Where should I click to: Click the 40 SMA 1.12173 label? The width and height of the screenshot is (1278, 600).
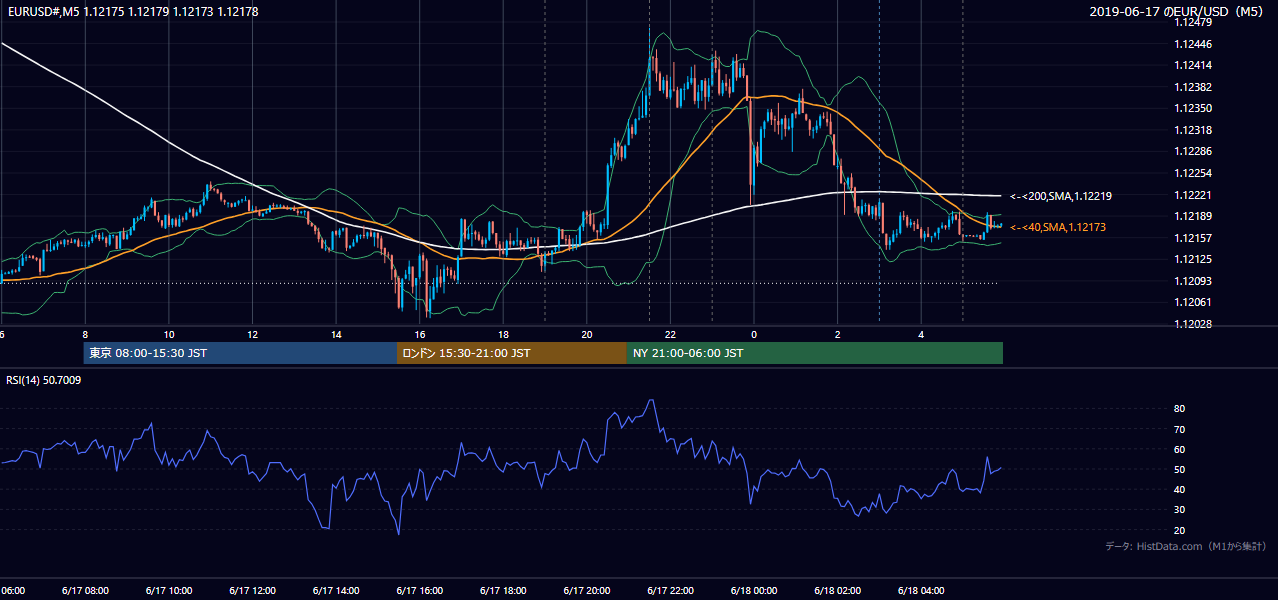click(x=1057, y=228)
